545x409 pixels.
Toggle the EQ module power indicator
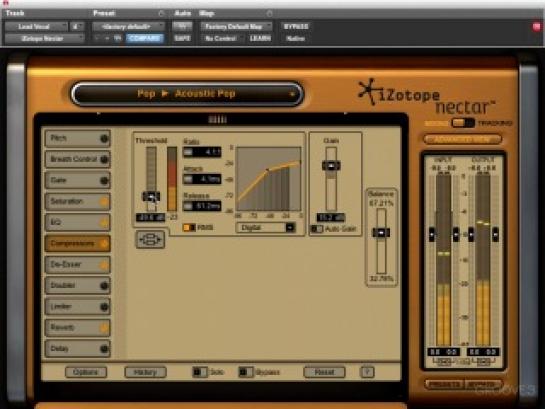tap(104, 223)
